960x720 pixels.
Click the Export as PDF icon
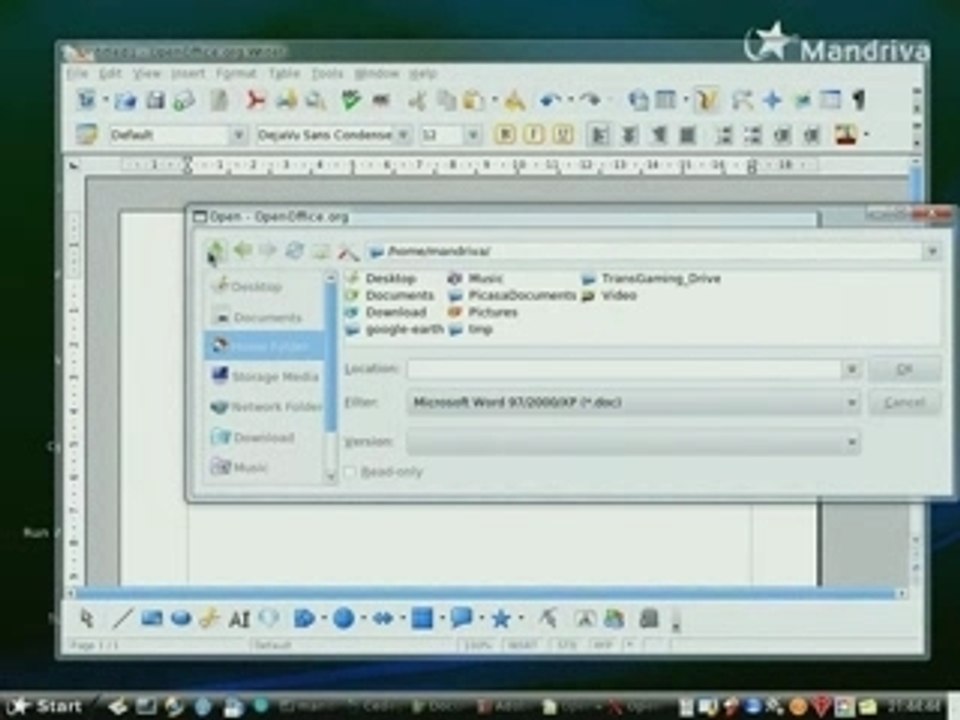coord(255,100)
